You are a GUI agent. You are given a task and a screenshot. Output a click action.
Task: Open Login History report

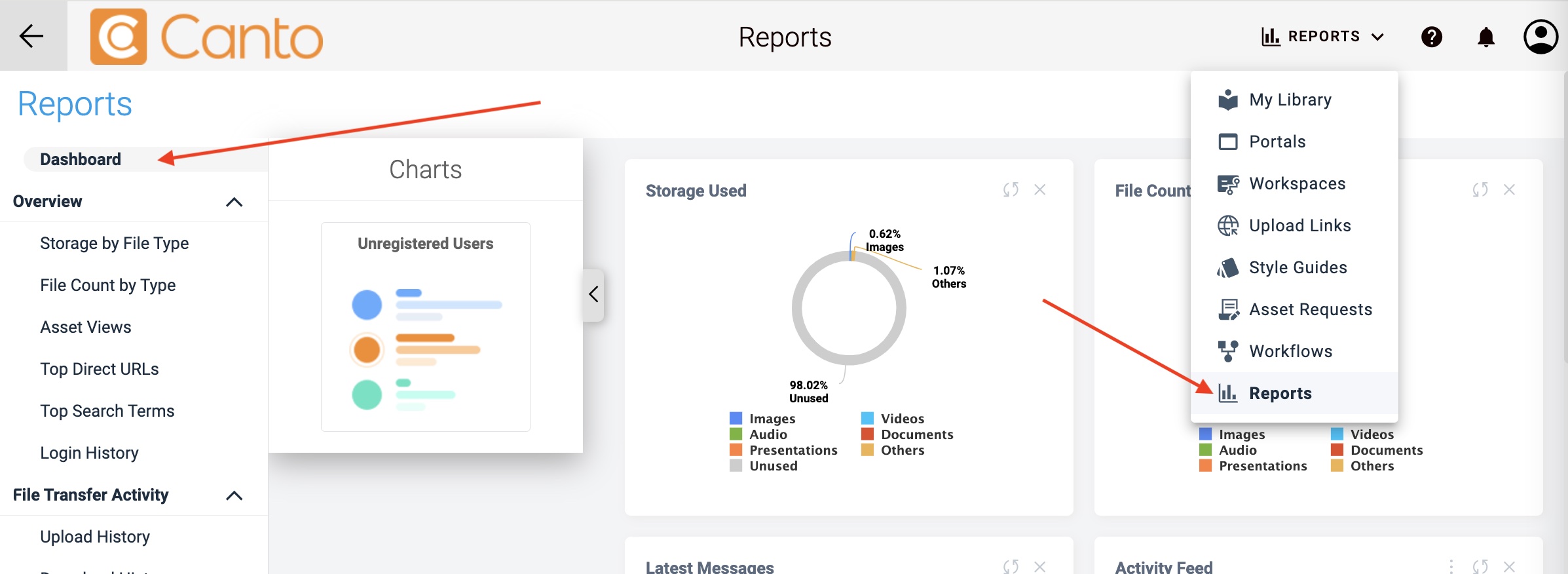(x=90, y=453)
